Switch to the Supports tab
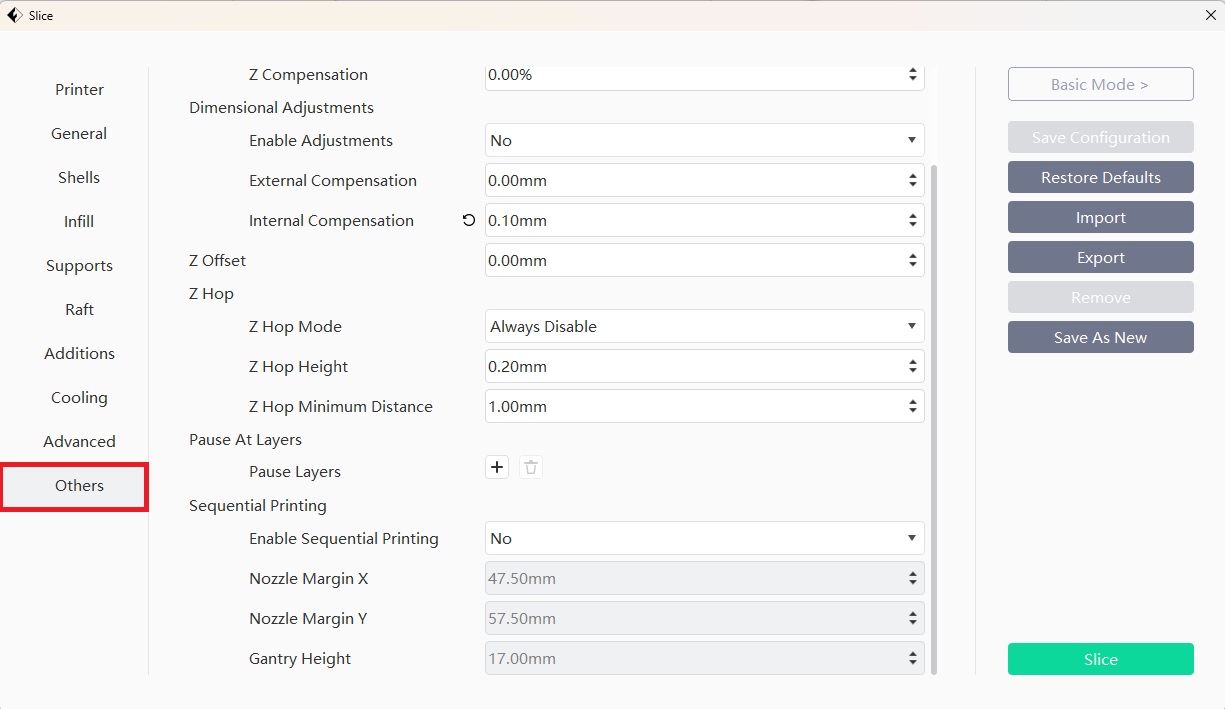This screenshot has width=1225, height=709. 79,266
